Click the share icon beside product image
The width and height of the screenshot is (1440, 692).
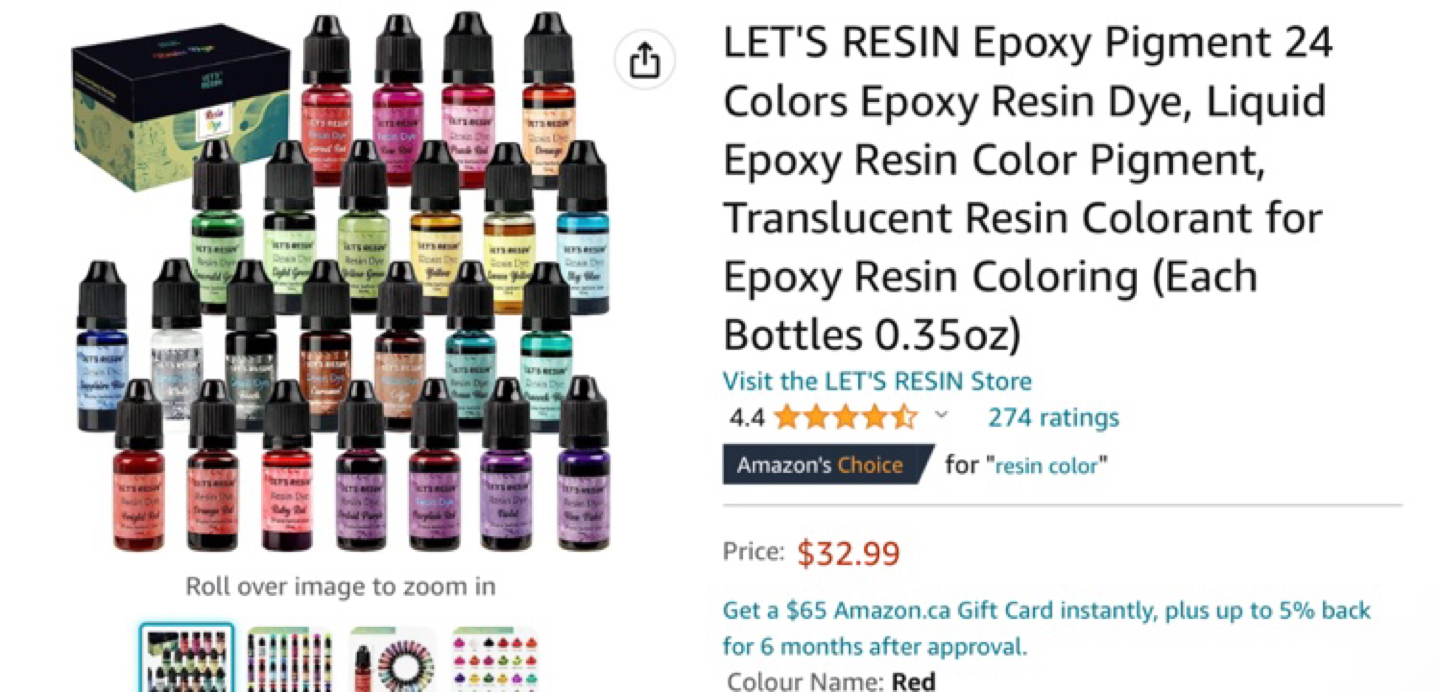pos(645,61)
